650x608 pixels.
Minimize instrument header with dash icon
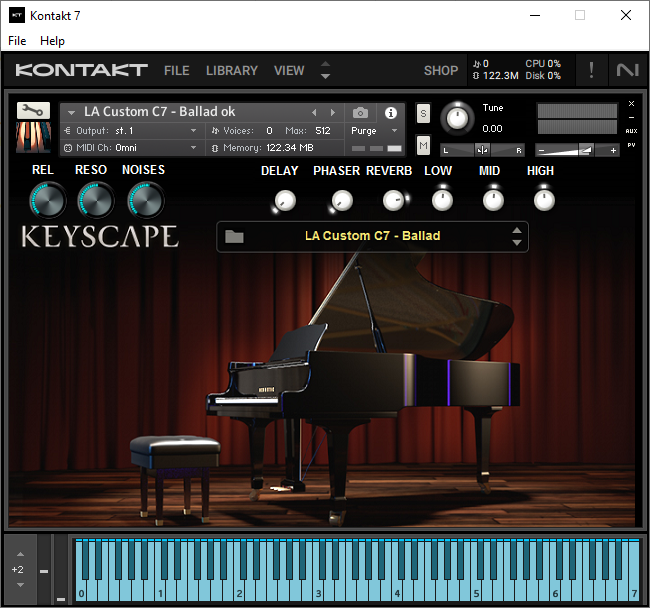(x=631, y=117)
